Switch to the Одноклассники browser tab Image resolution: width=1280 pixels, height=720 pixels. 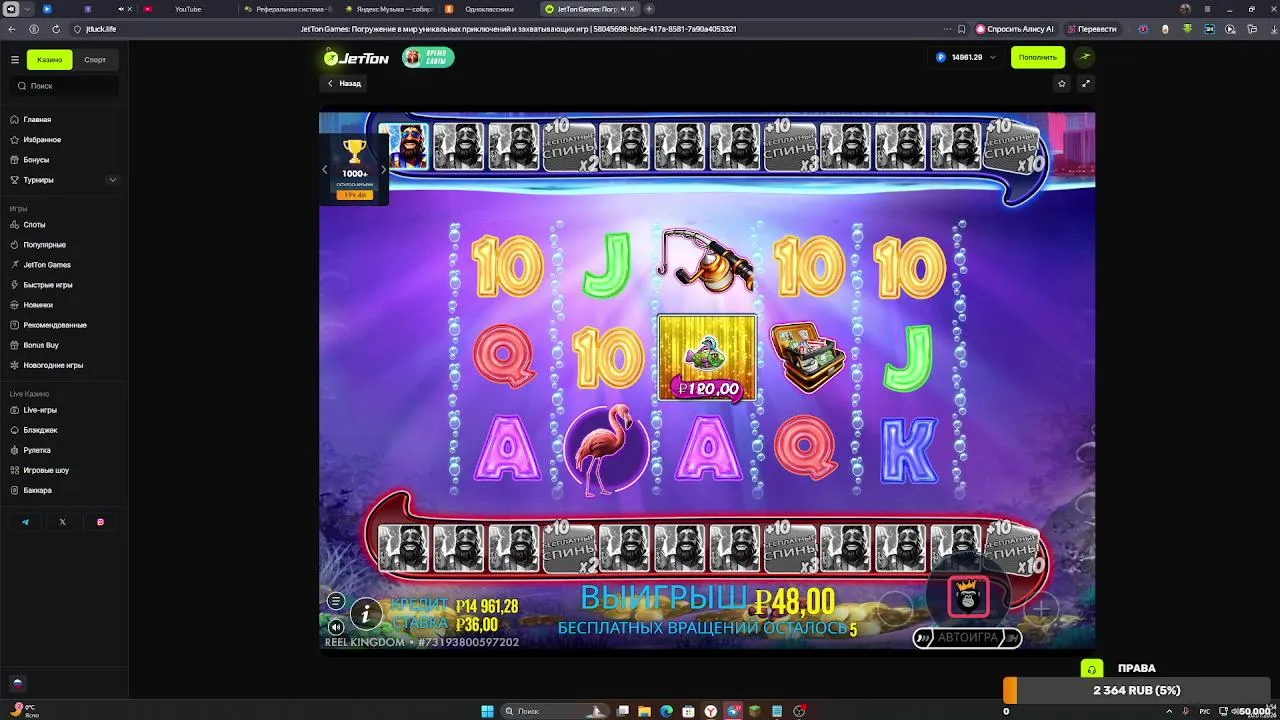490,9
